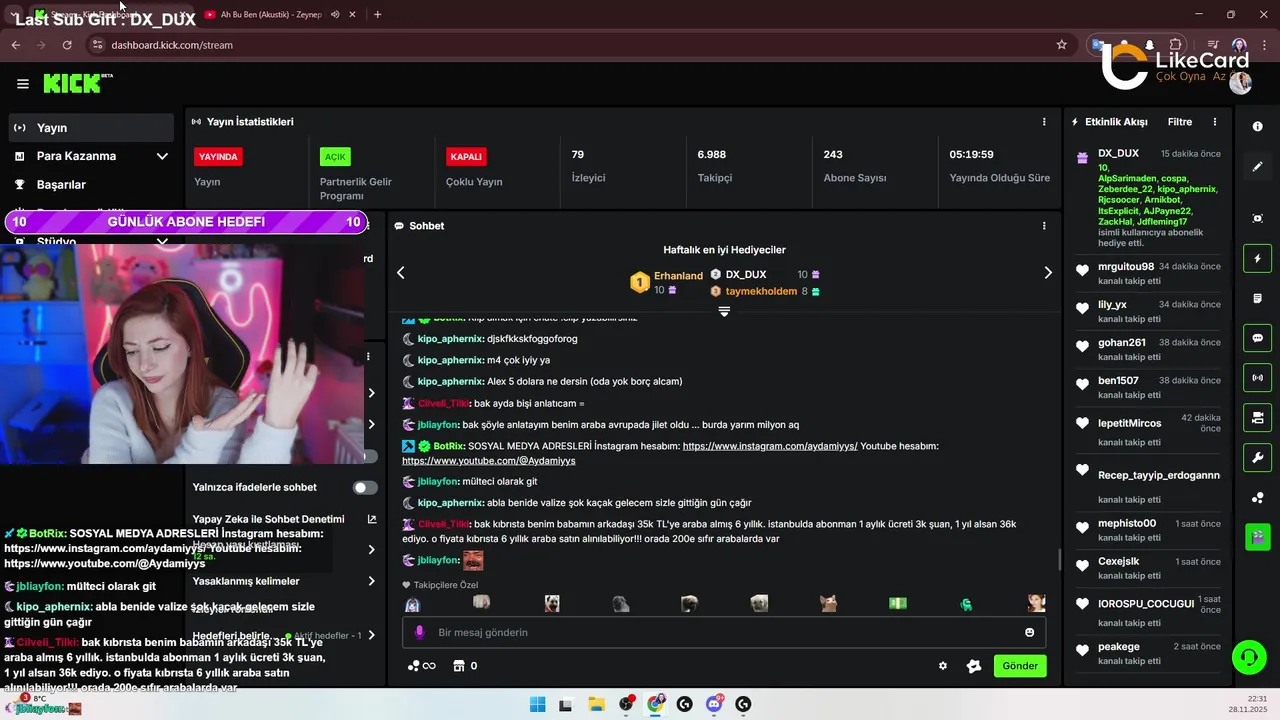Expand Yasaklanmış kelimeler row
The image size is (1280, 720).
284,581
